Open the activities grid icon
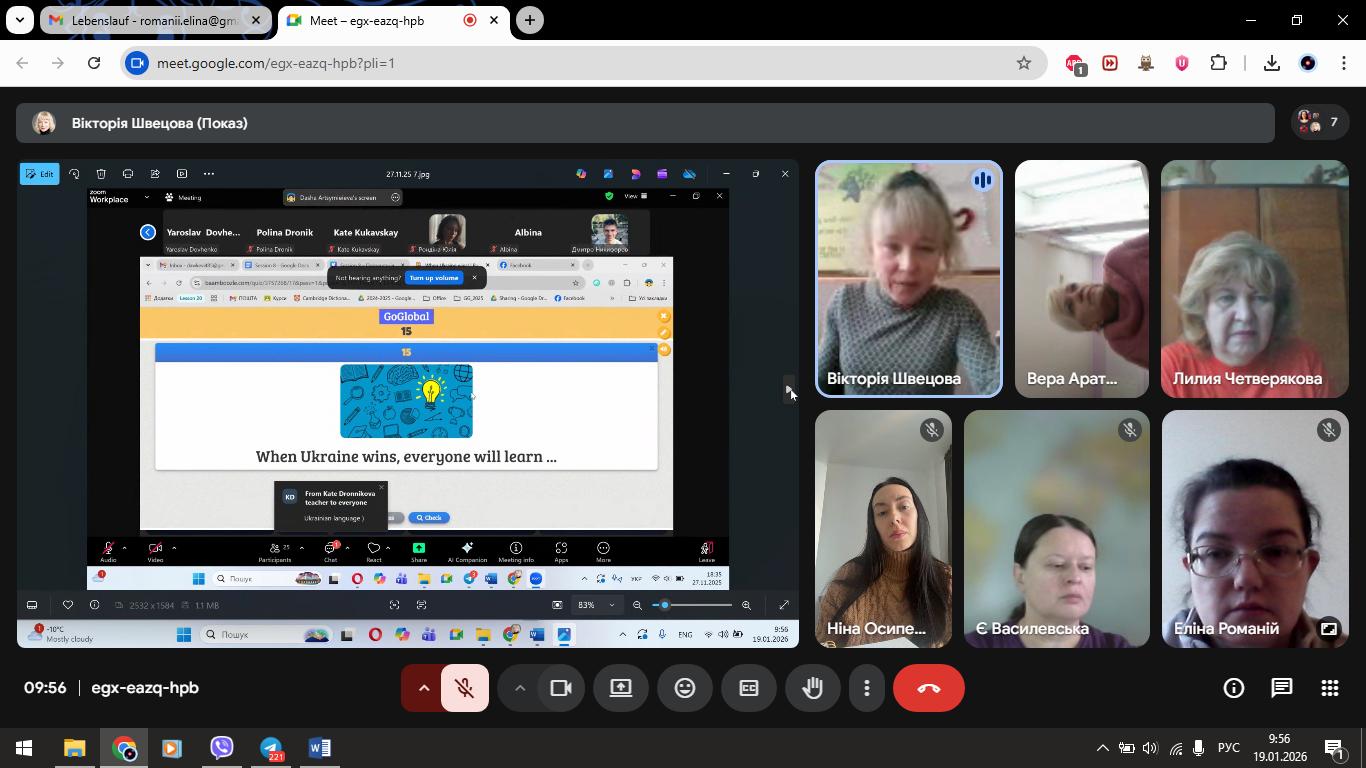This screenshot has height=768, width=1366. (1330, 688)
